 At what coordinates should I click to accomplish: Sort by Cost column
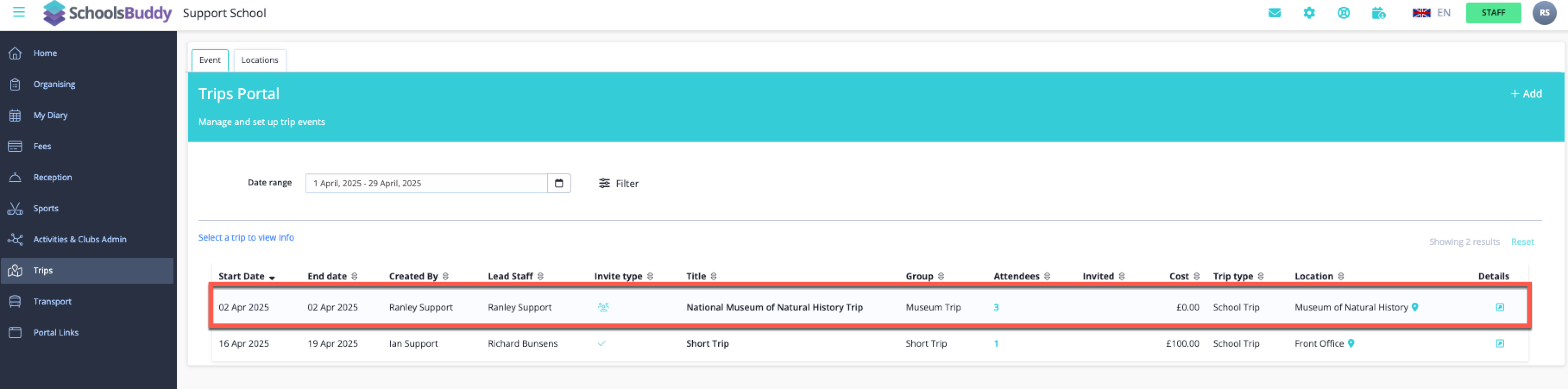(1184, 276)
